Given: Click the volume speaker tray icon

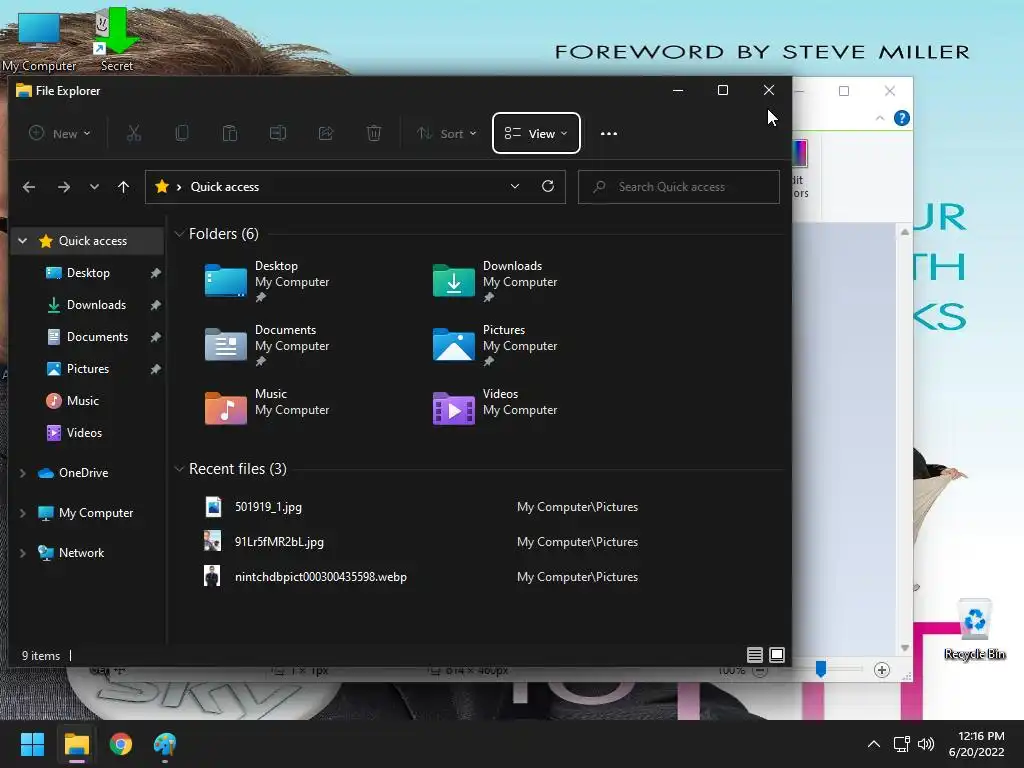Looking at the screenshot, I should click(x=925, y=744).
